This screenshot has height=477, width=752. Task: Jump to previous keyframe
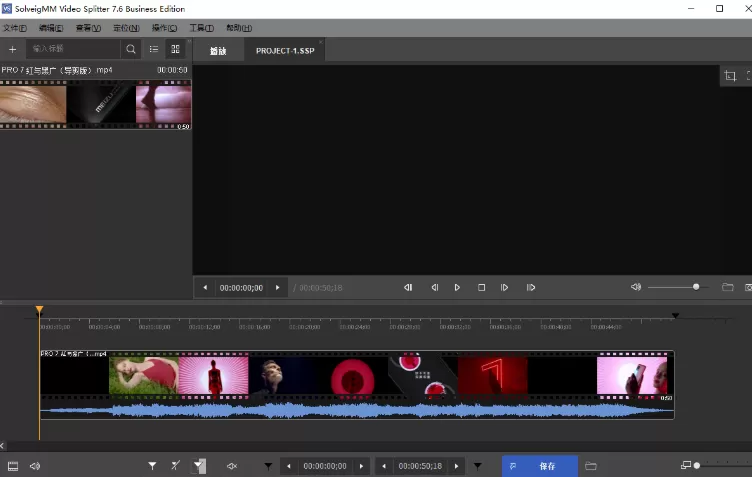tap(408, 288)
